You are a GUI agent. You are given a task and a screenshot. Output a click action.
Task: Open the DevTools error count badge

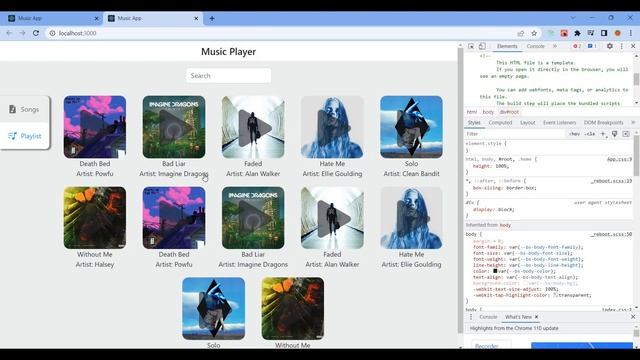pyautogui.click(x=577, y=46)
